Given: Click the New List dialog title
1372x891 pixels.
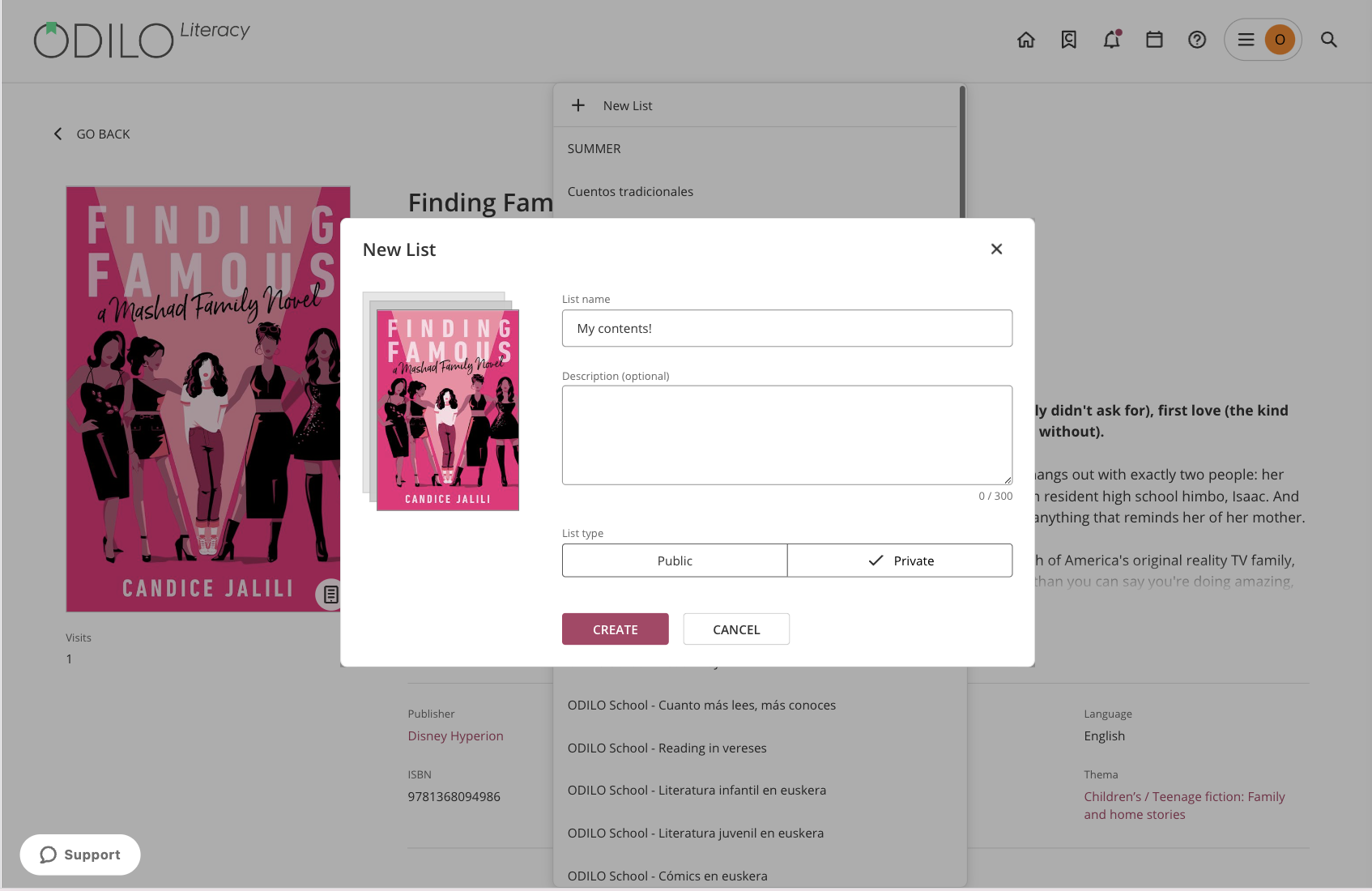Looking at the screenshot, I should click(x=399, y=249).
